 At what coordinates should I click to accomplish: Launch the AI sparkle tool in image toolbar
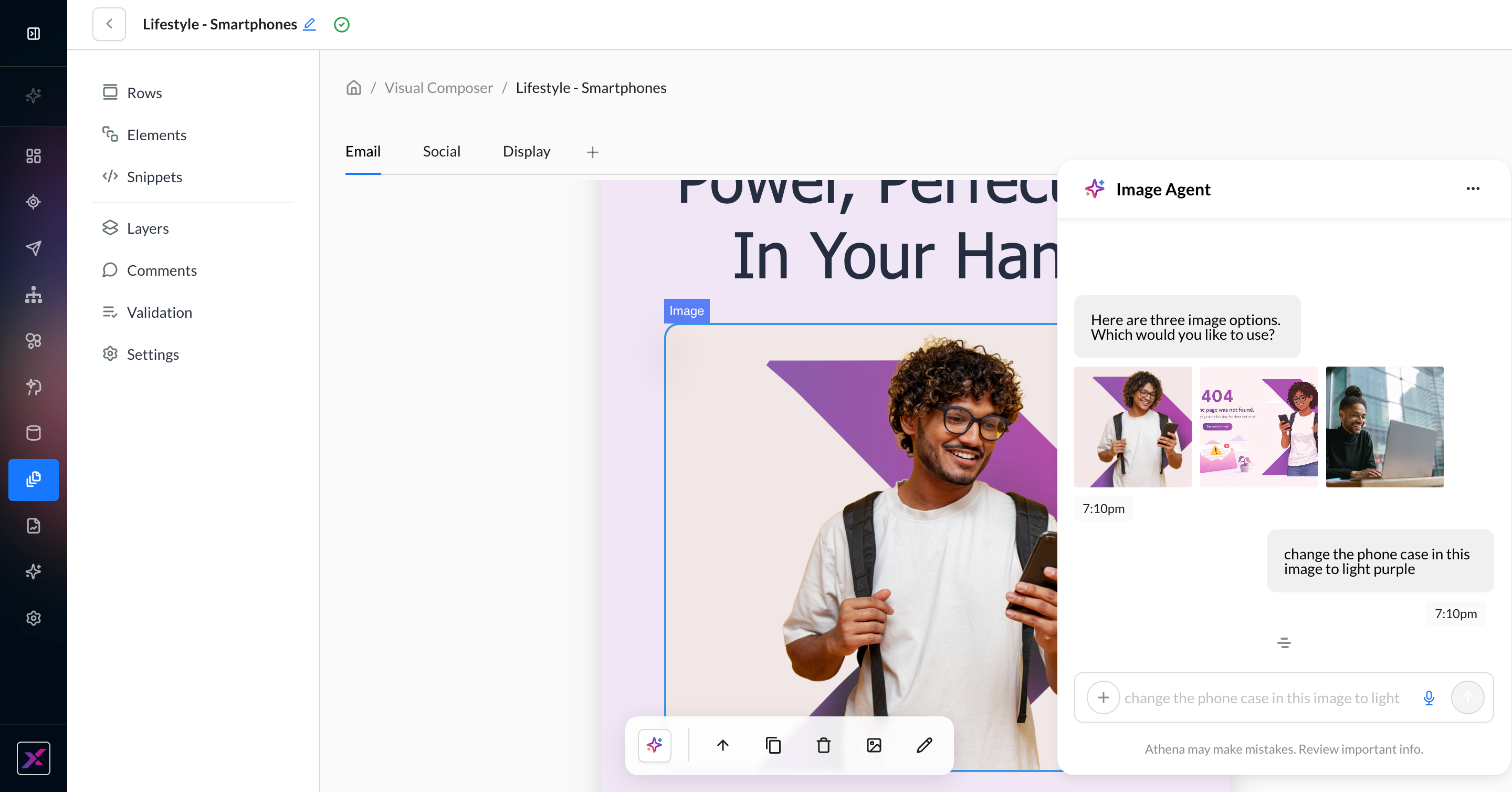tap(655, 746)
